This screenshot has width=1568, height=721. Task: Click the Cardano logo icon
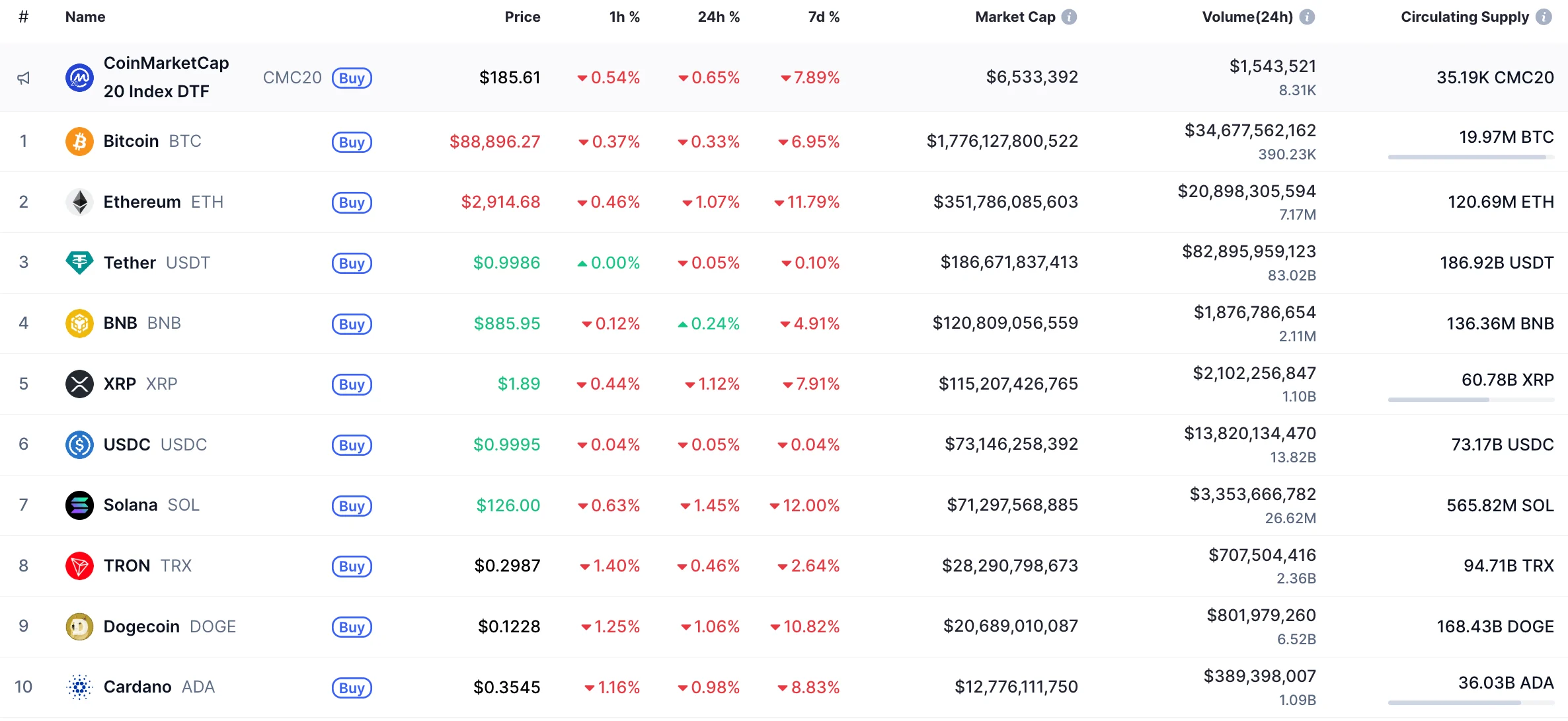point(79,687)
